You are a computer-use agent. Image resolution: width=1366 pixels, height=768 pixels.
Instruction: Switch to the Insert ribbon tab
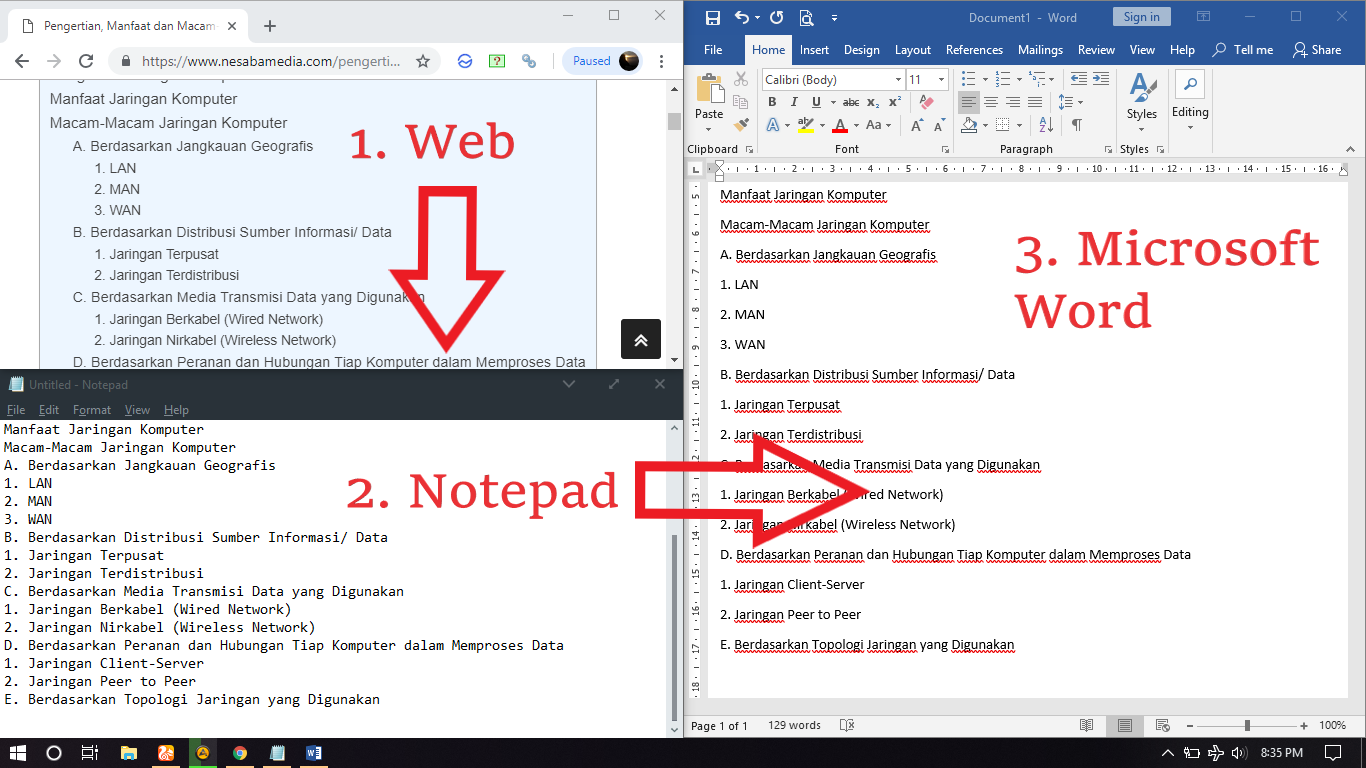click(814, 49)
